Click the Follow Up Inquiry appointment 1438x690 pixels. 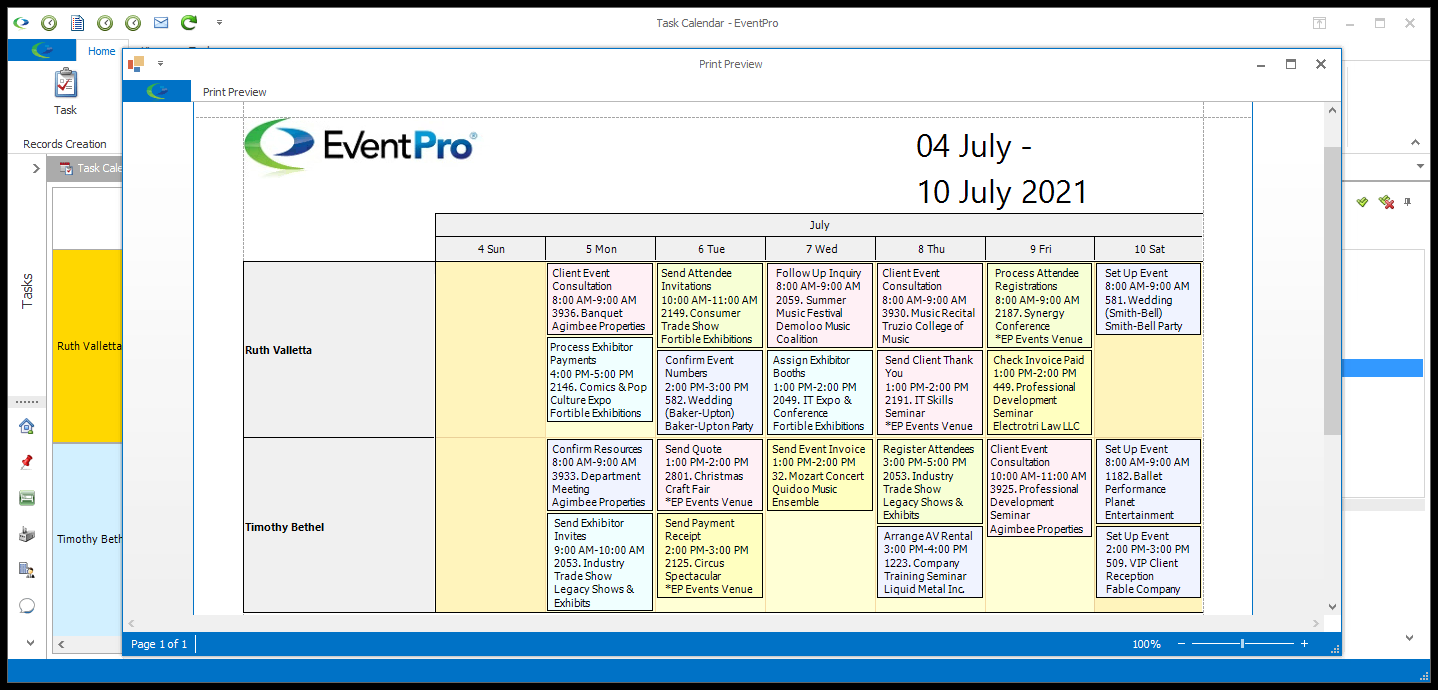[820, 305]
